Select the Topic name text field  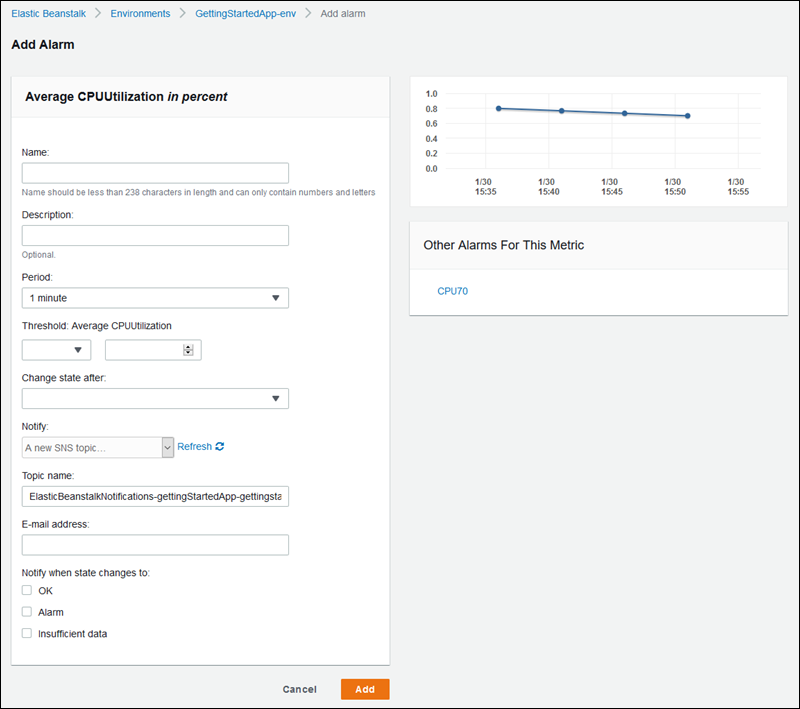click(x=155, y=496)
